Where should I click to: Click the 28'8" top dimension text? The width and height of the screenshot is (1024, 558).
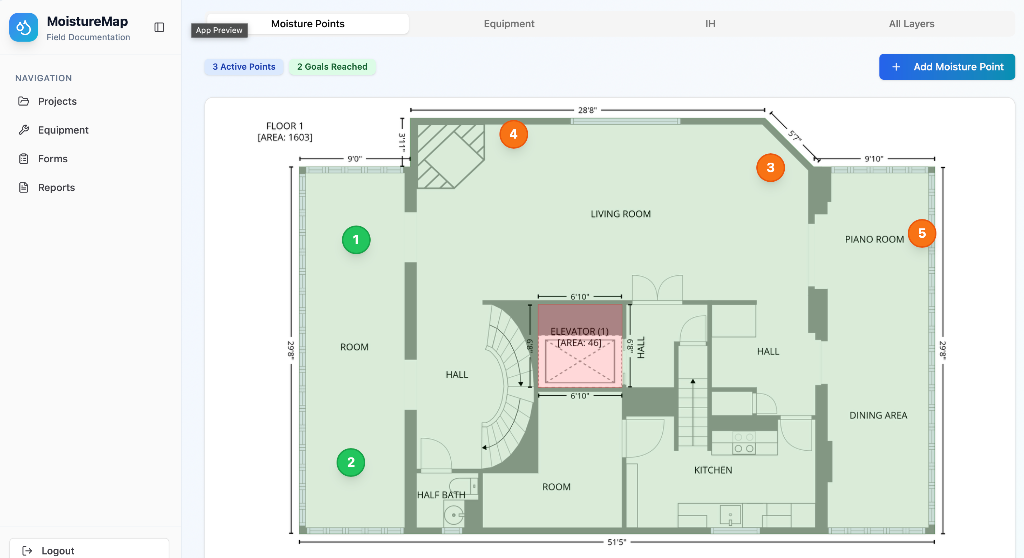pyautogui.click(x=587, y=110)
